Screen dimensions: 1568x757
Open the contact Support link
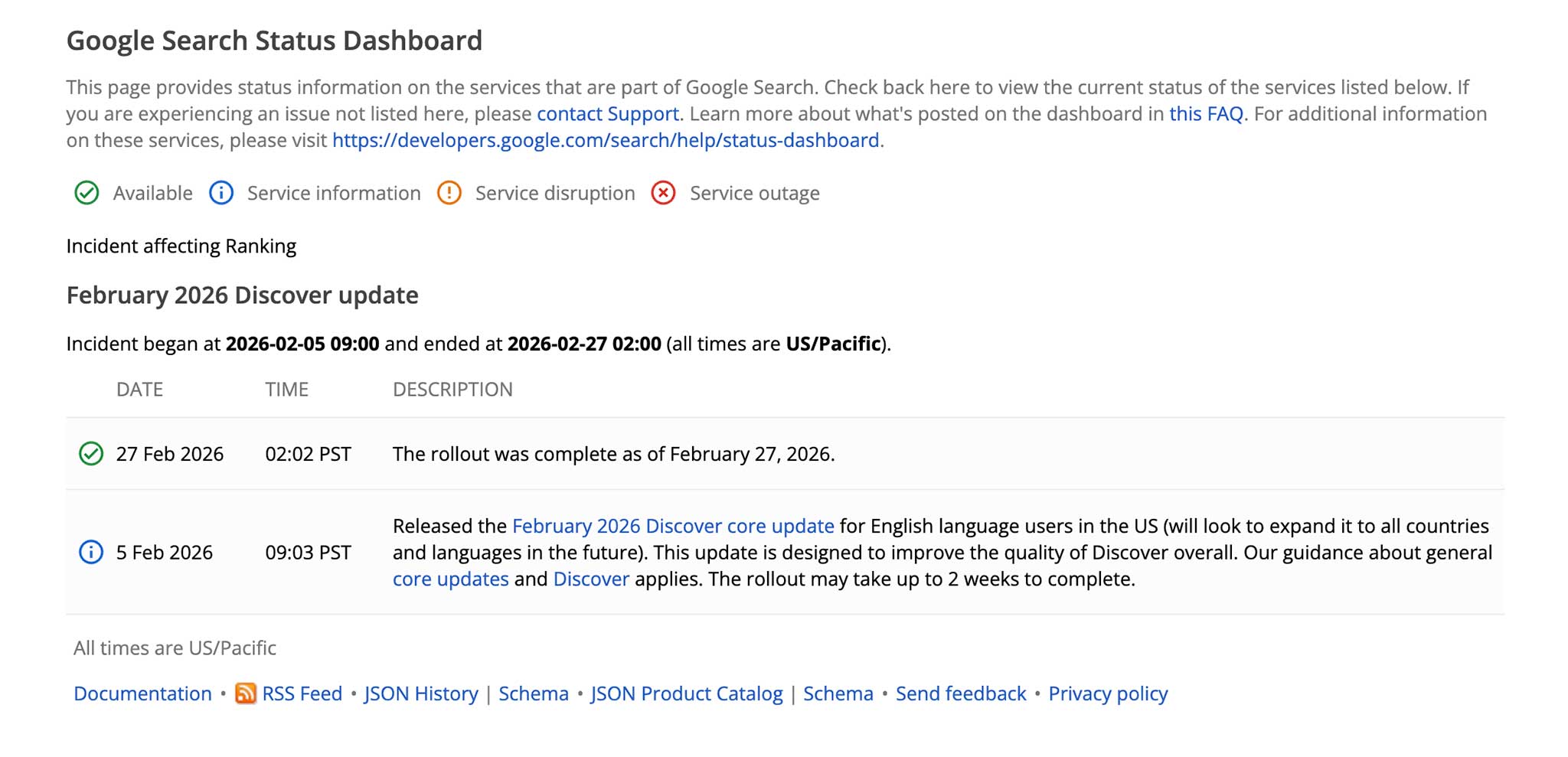coord(608,114)
